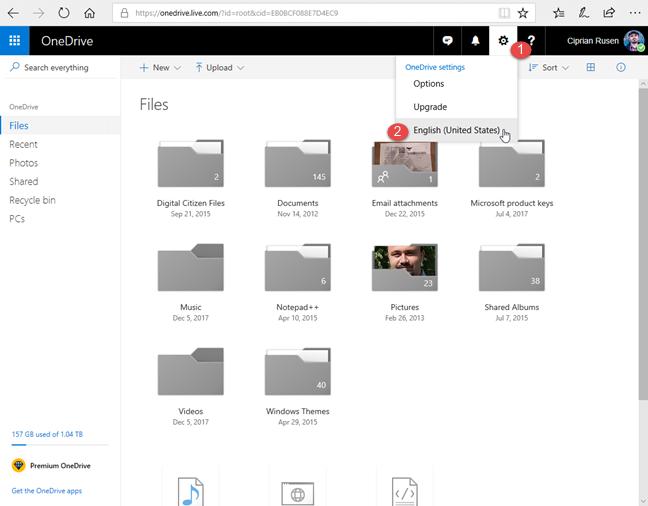Viewport: 648px width, 506px height.
Task: Add page to favorites with star icon
Action: (x=523, y=13)
